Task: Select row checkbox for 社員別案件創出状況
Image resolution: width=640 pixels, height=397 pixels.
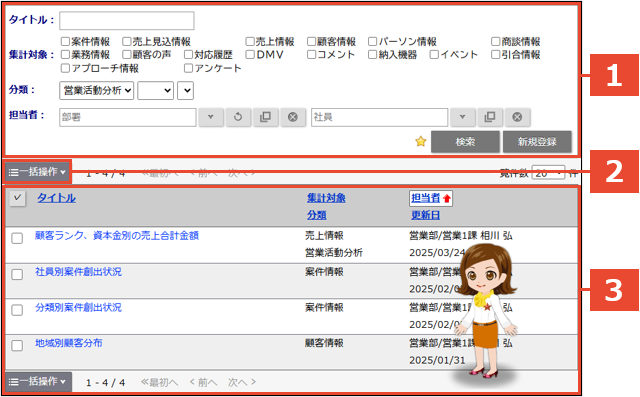Action: 17,274
